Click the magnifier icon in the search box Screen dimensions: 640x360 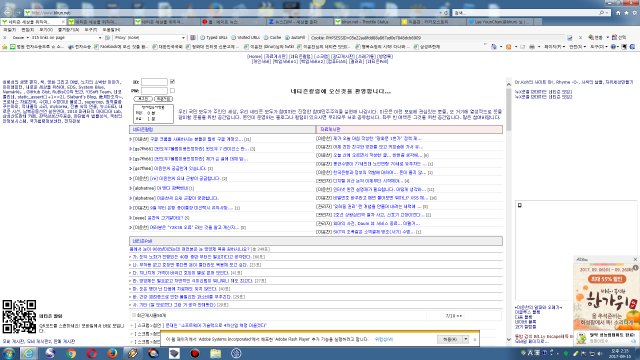click(601, 13)
